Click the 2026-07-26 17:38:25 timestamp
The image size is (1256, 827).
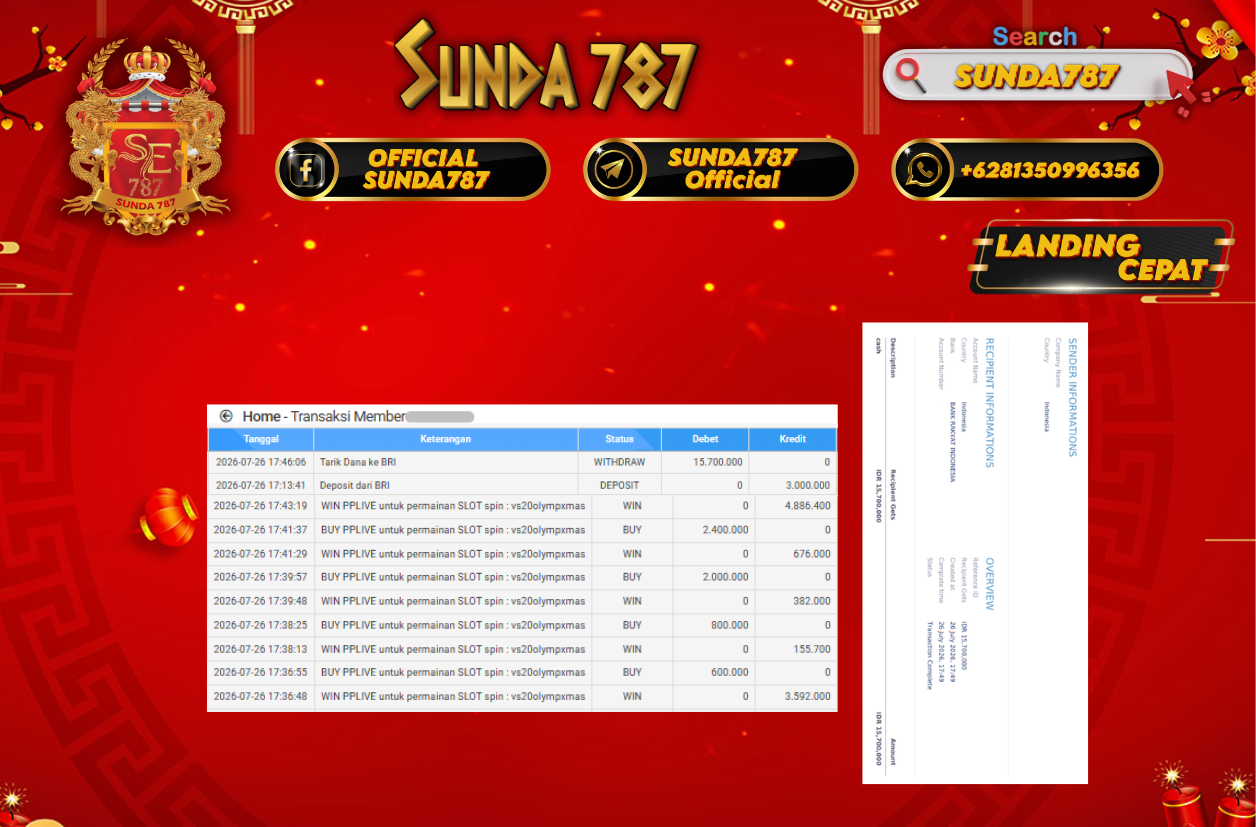coord(260,625)
